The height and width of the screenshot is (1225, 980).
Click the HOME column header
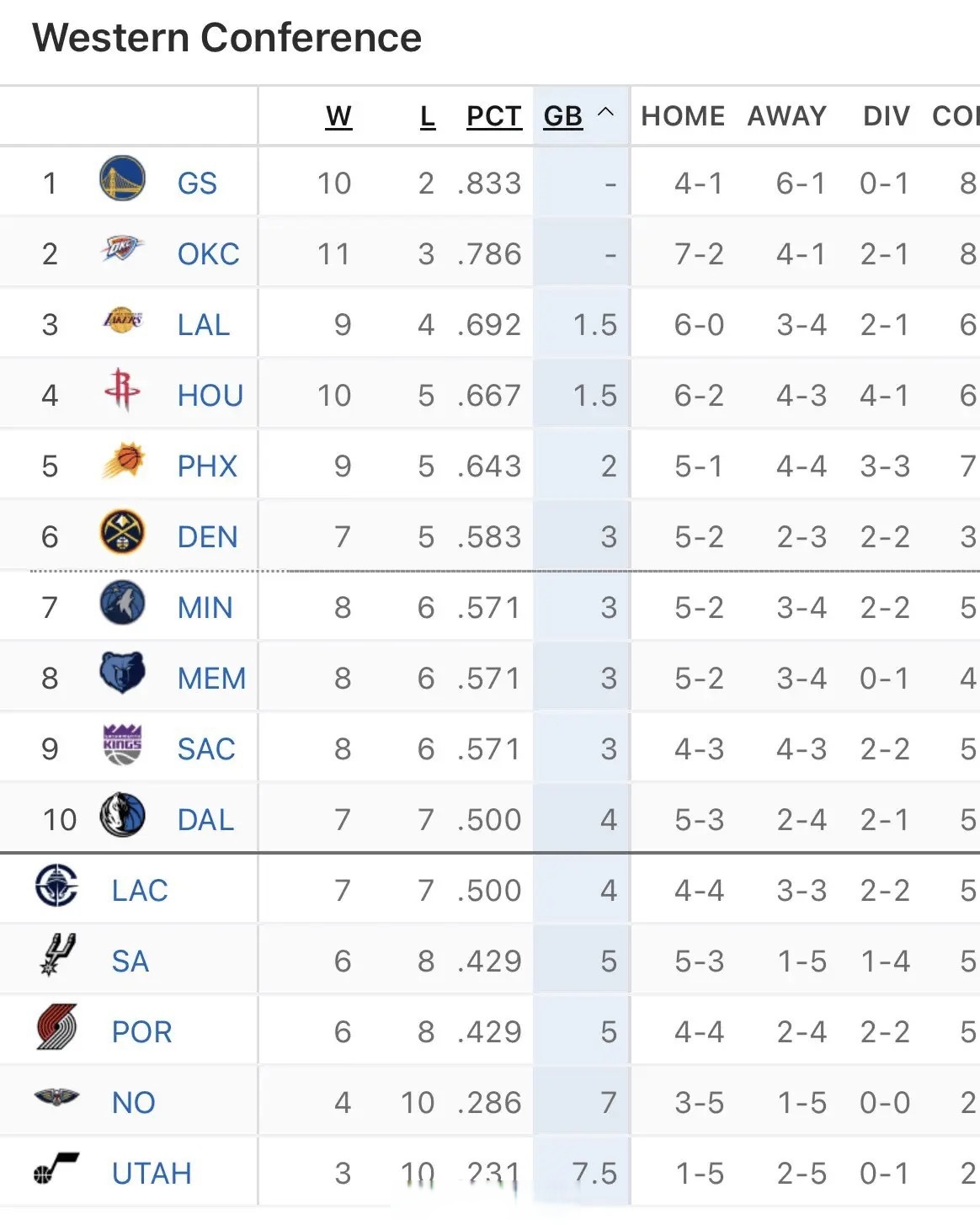pos(683,116)
